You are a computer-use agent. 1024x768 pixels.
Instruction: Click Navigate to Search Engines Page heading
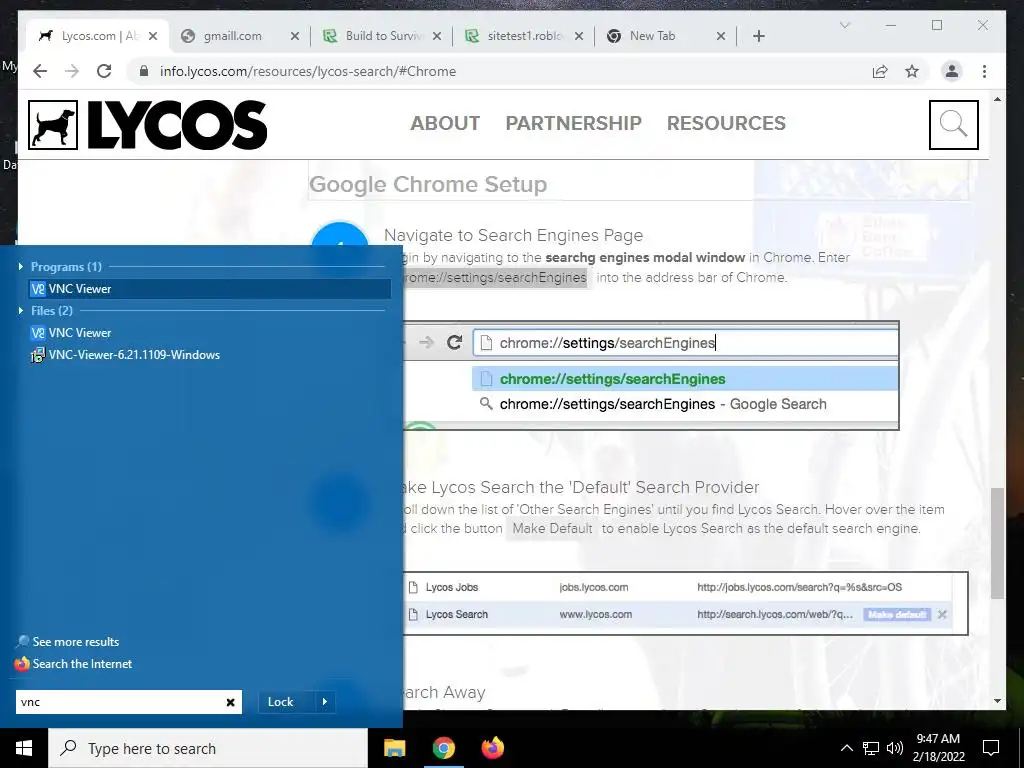[x=513, y=235]
